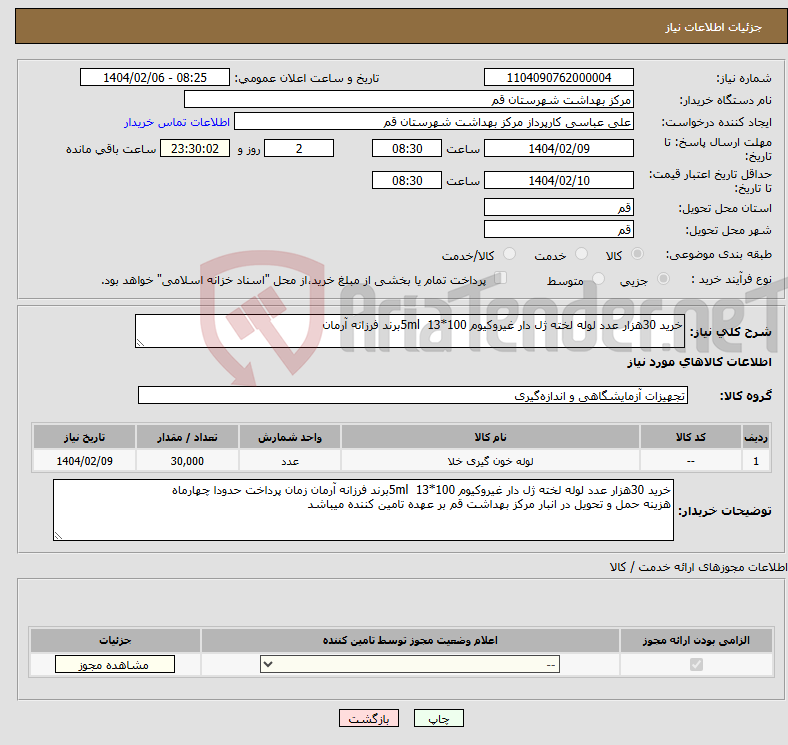
Task: Click the نام کالا column header
Action: pyautogui.click(x=490, y=439)
